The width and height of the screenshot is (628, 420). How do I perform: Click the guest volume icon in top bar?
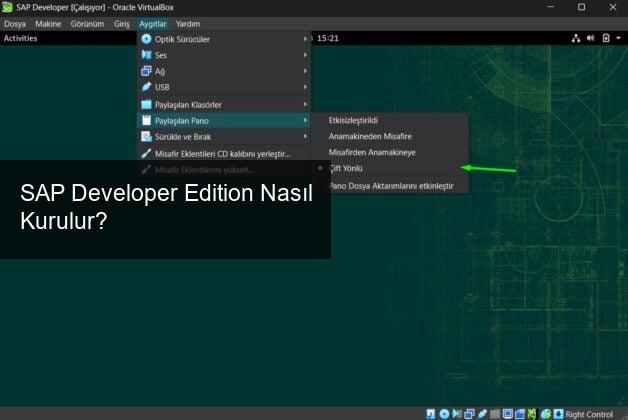(x=590, y=39)
